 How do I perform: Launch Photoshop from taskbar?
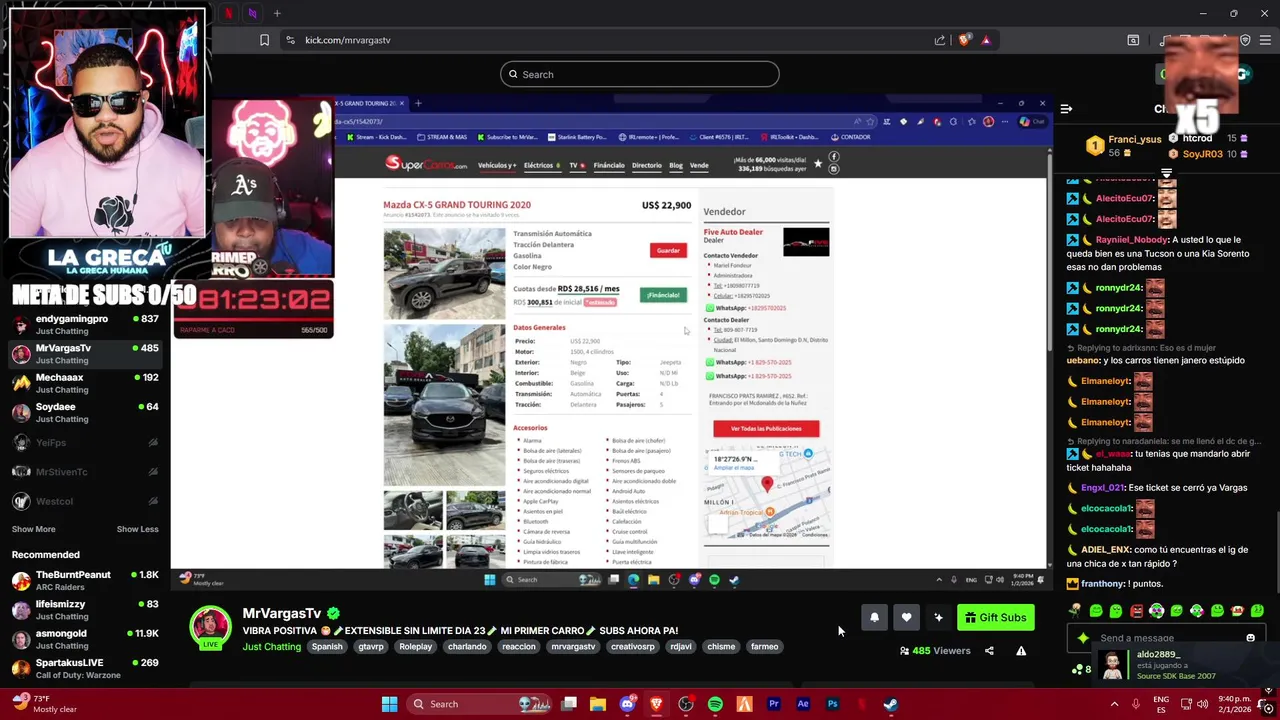[832, 704]
